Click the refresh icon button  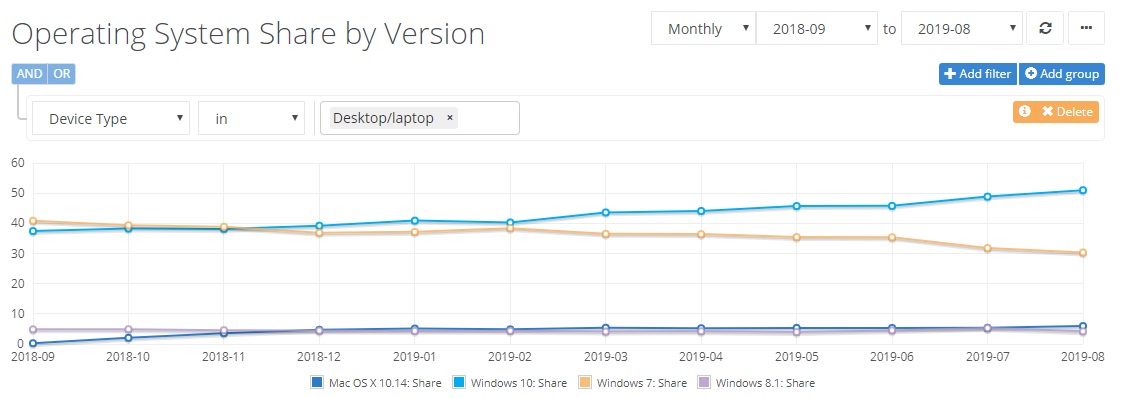coord(1046,29)
